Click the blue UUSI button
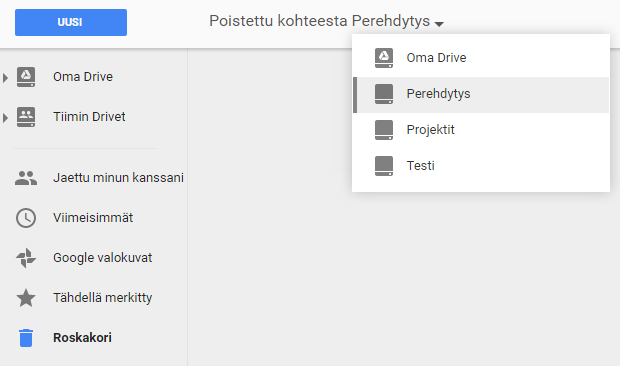This screenshot has width=620, height=366. click(71, 23)
